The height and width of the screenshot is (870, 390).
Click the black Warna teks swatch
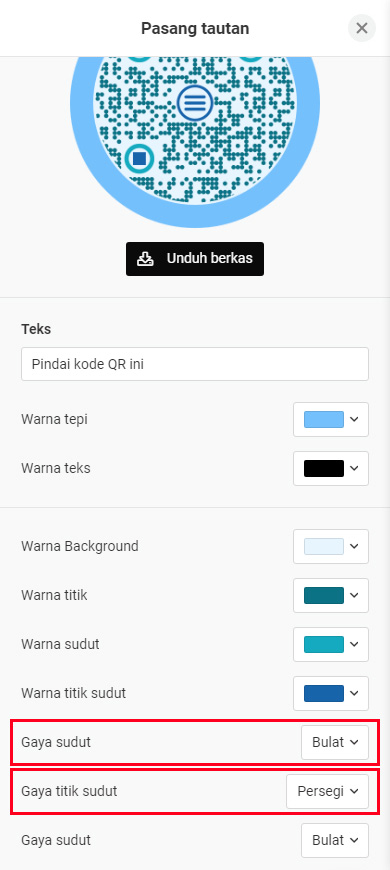click(324, 468)
